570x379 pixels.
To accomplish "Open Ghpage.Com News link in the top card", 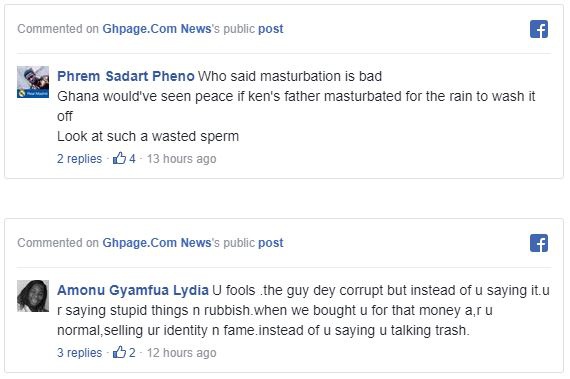I will (x=157, y=29).
